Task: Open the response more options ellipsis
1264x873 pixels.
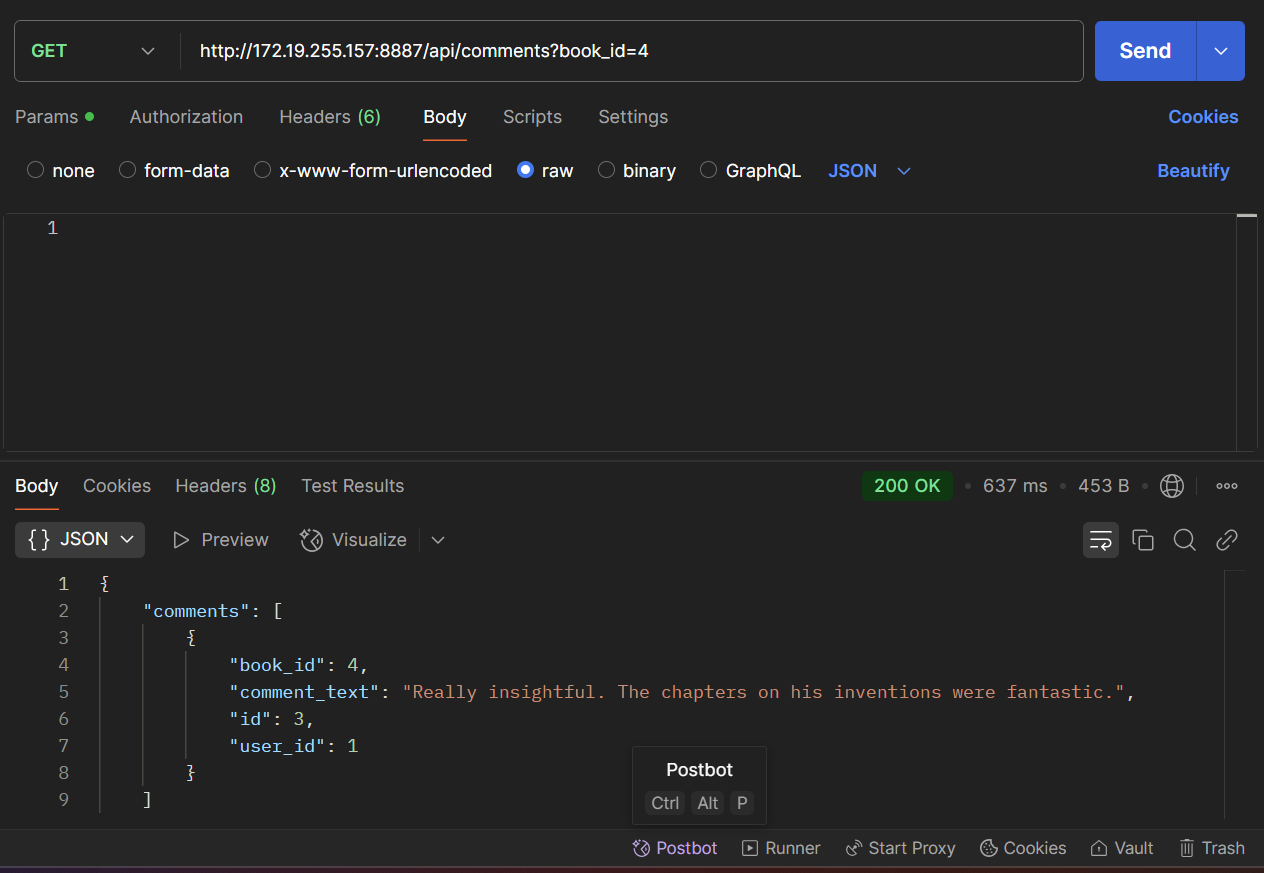Action: click(1227, 486)
